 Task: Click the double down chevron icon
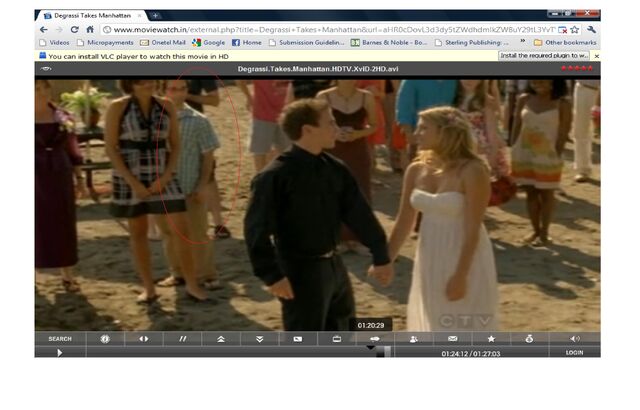pyautogui.click(x=260, y=339)
